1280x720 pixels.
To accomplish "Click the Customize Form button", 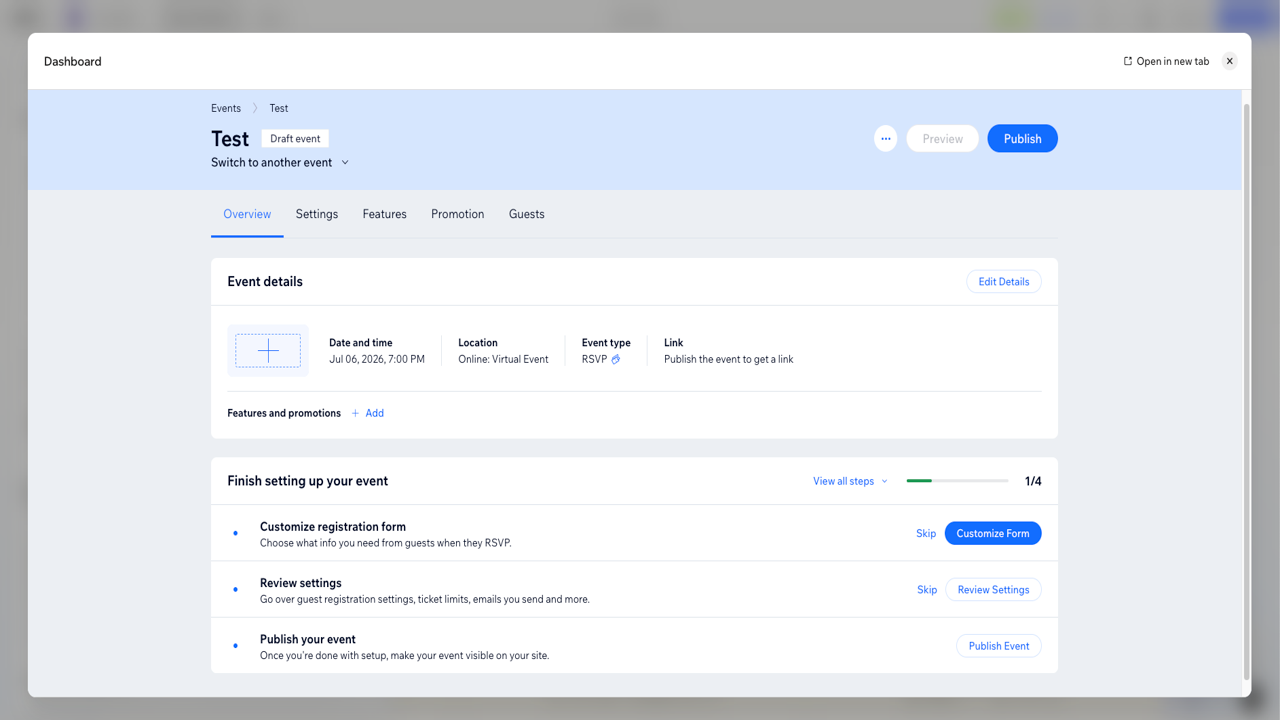I will click(993, 533).
